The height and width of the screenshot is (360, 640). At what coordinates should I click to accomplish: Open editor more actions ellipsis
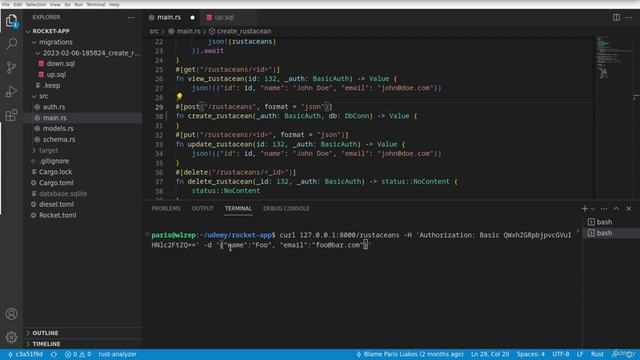pos(629,18)
